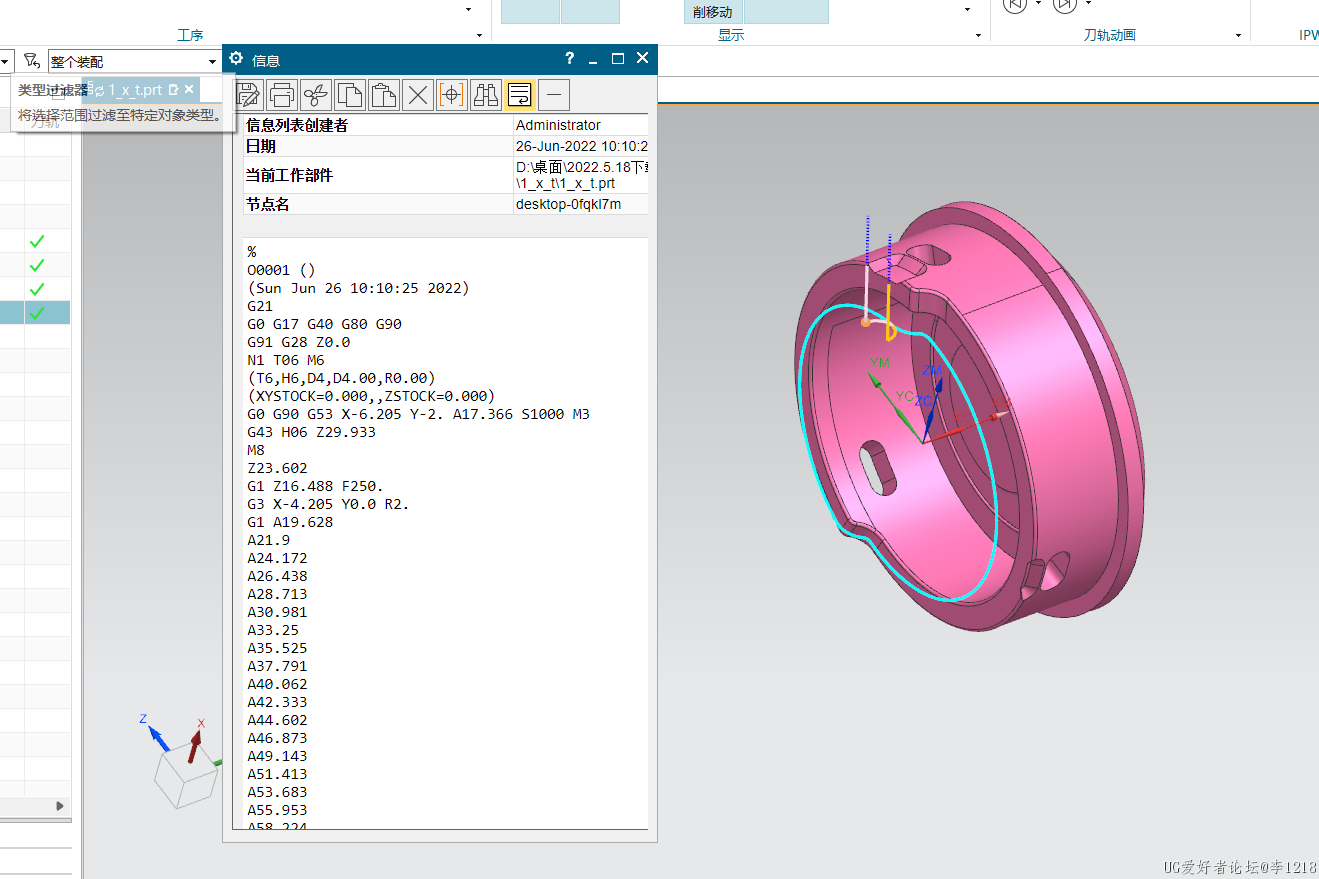
Task: Click the right scroll arrow of the navigator panel
Action: pyautogui.click(x=60, y=805)
